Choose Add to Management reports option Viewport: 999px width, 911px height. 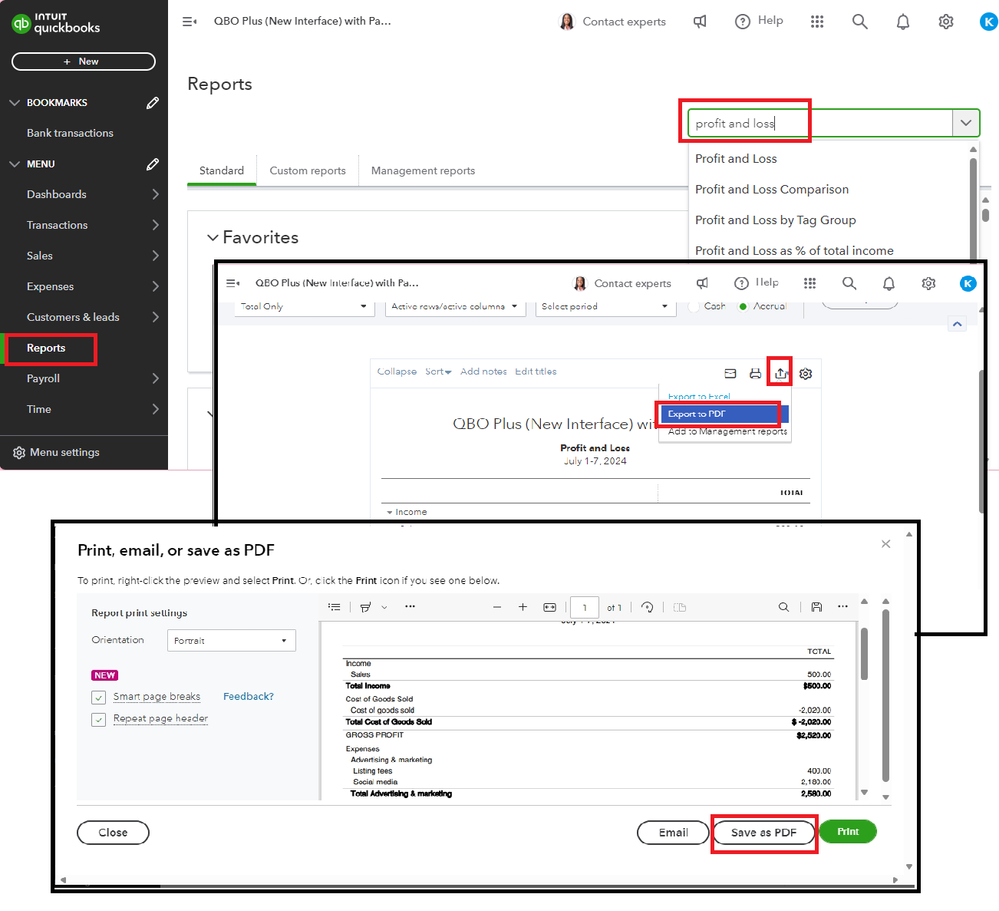pos(727,431)
